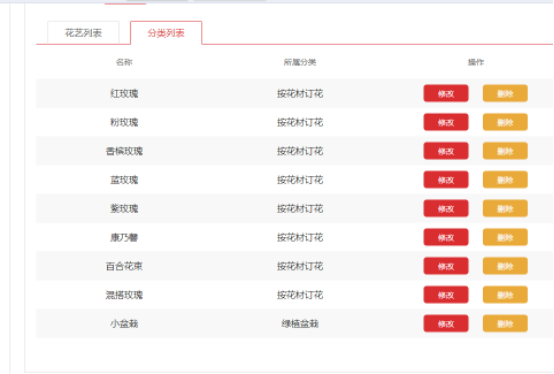Remove 百合花束 from the list
This screenshot has width=554, height=374.
click(505, 266)
